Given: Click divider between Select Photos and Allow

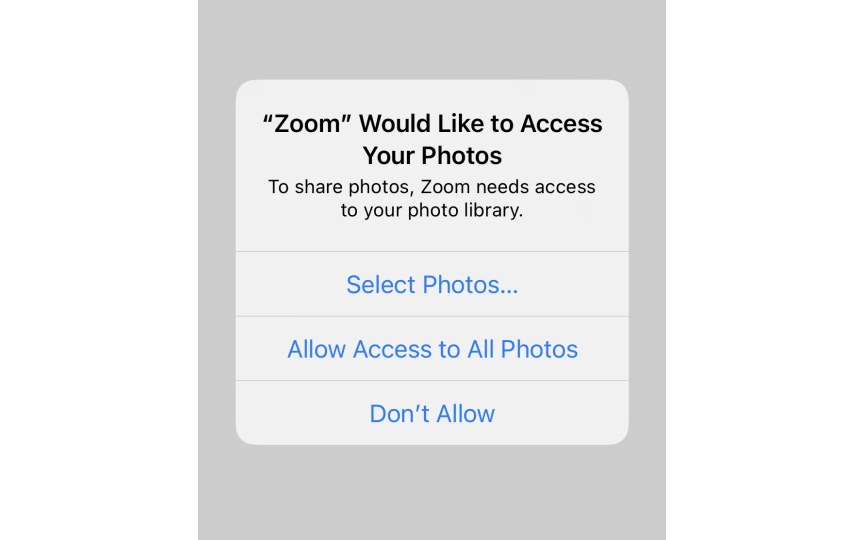Looking at the screenshot, I should tap(432, 316).
